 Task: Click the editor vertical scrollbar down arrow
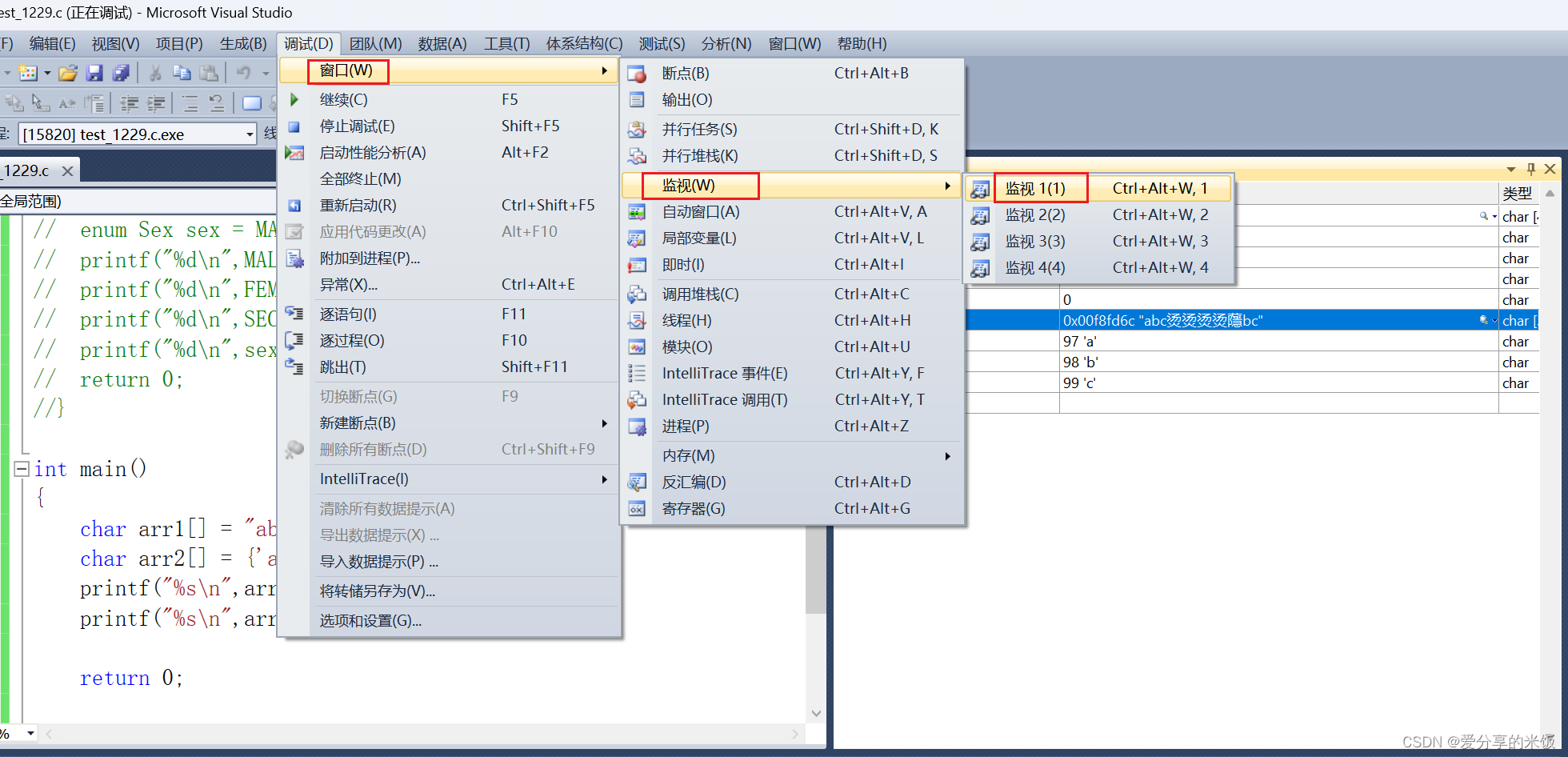coord(816,713)
